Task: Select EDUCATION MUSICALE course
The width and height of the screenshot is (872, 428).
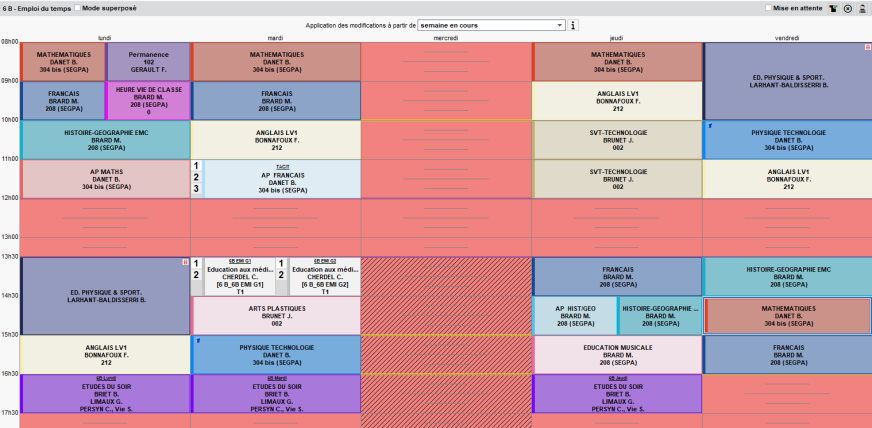Action: (617, 355)
